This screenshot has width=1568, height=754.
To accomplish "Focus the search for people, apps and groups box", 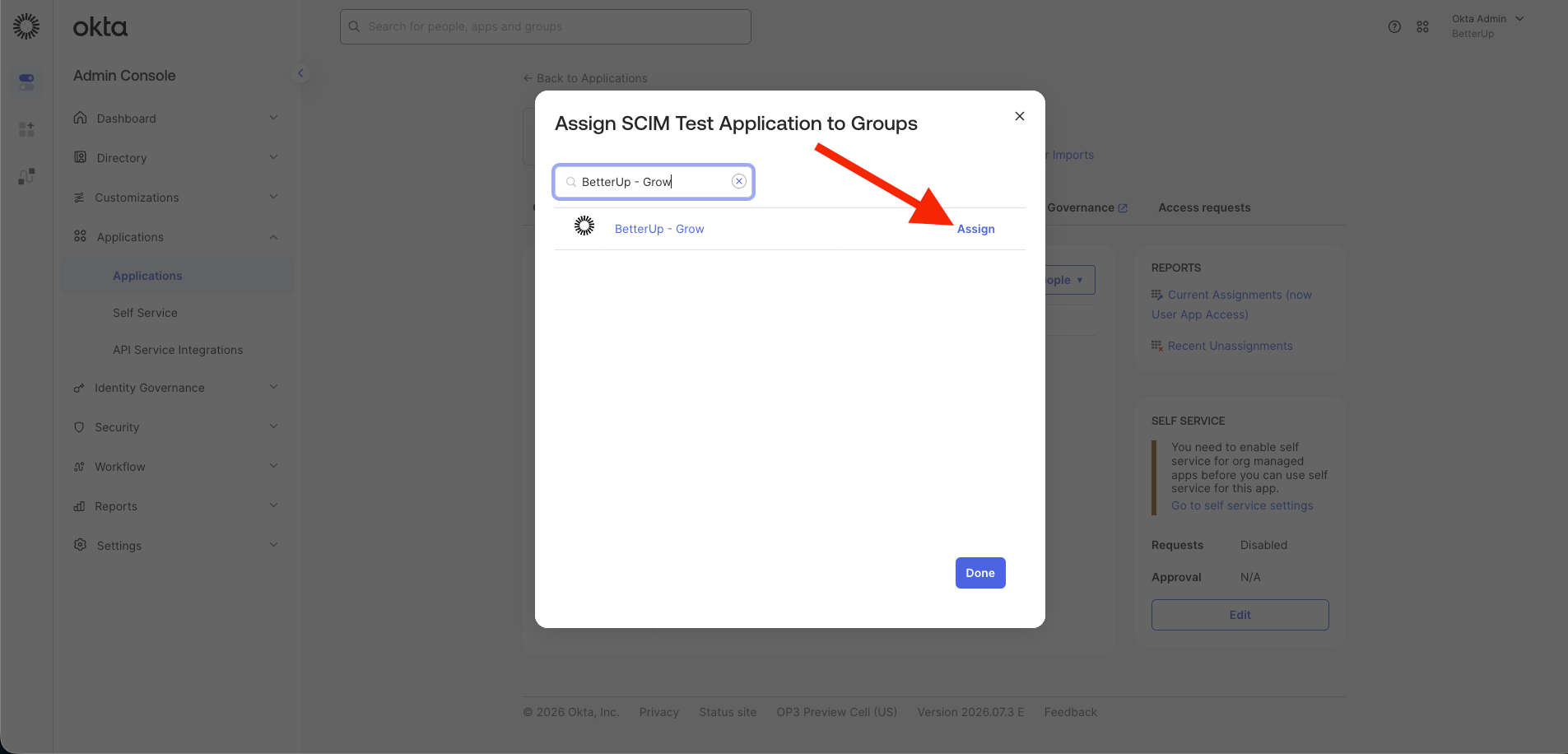I will tap(546, 26).
